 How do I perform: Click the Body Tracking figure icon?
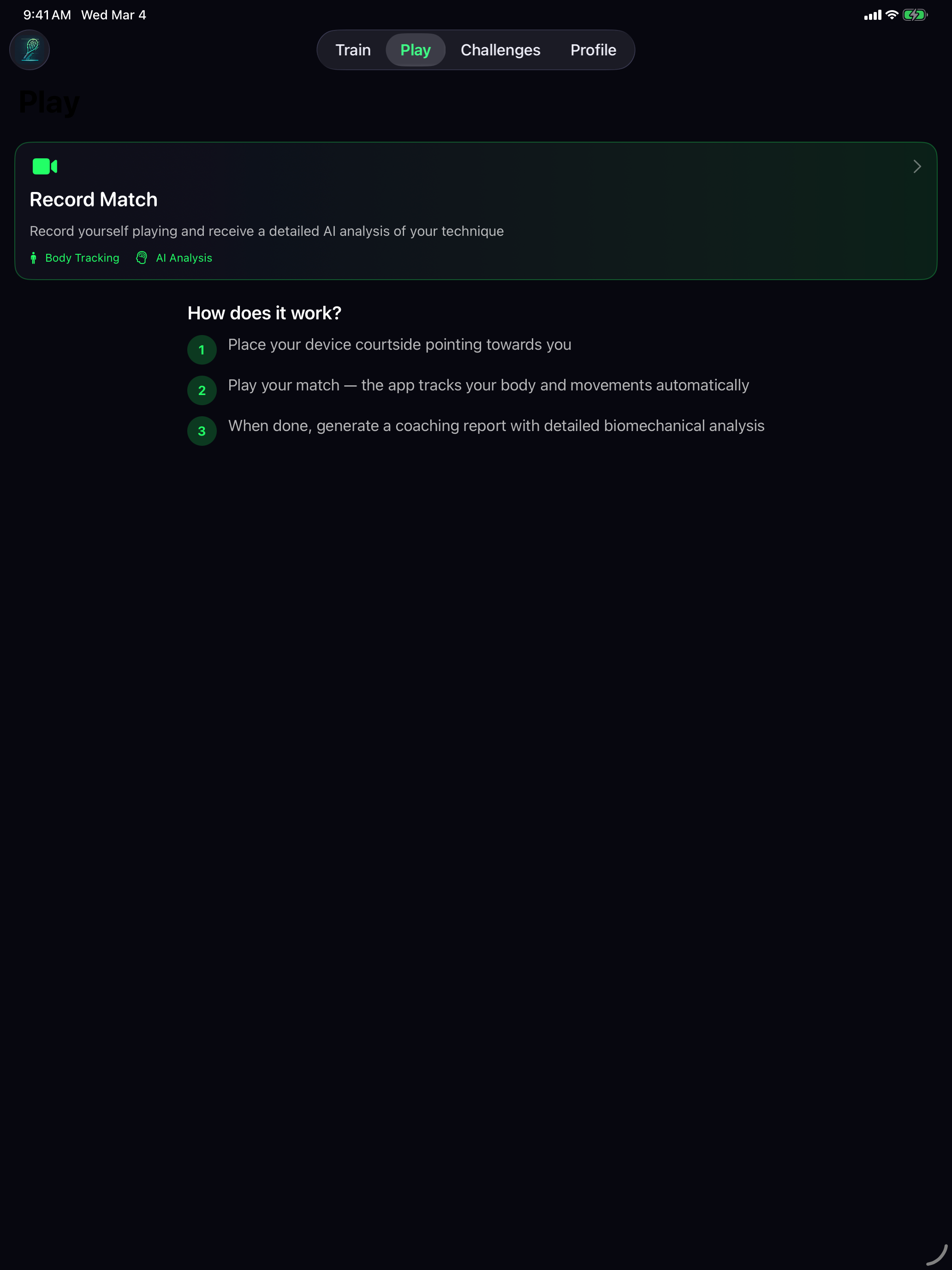(x=34, y=257)
